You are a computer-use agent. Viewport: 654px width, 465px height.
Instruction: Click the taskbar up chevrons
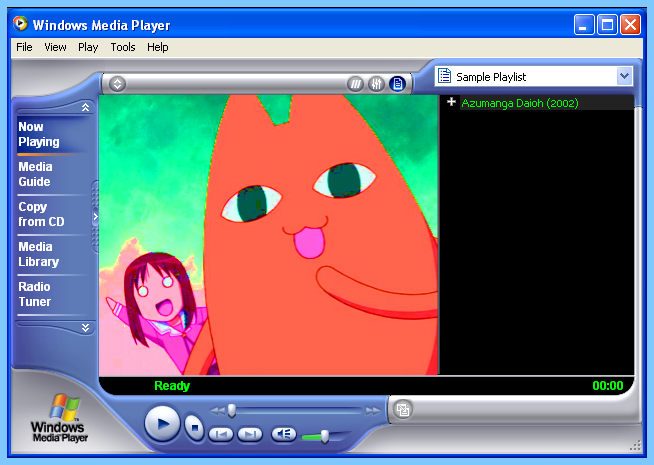(86, 108)
